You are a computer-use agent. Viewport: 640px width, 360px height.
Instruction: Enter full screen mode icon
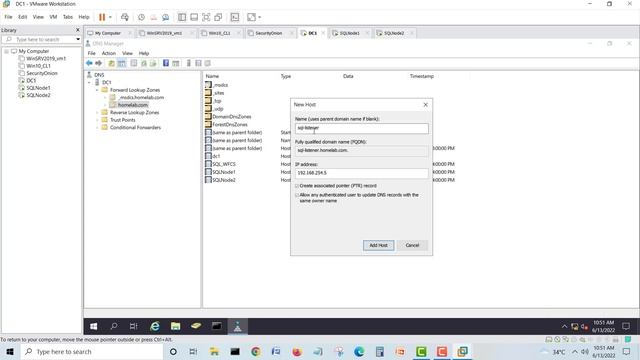206,17
